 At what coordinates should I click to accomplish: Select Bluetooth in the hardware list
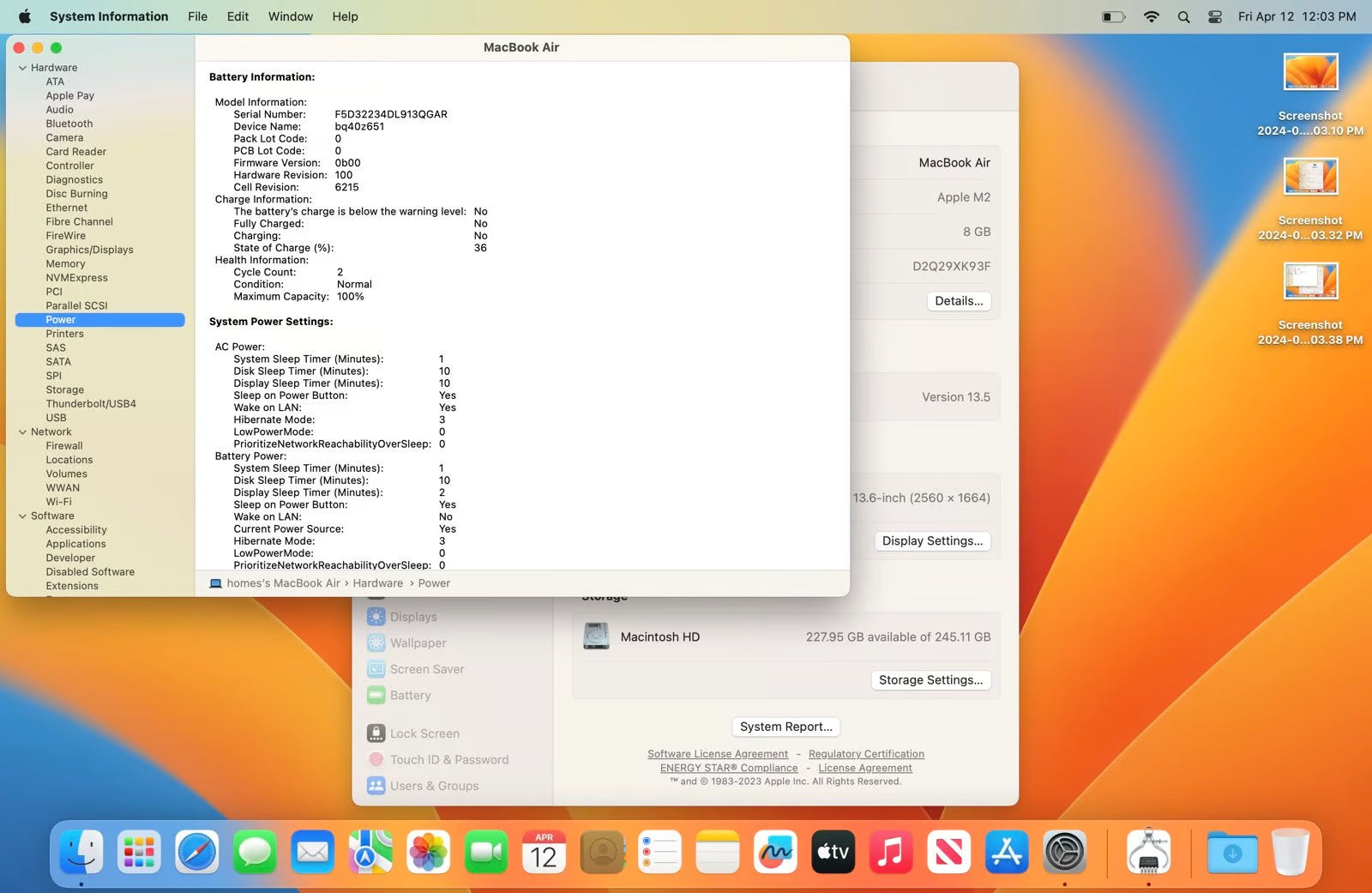tap(69, 124)
